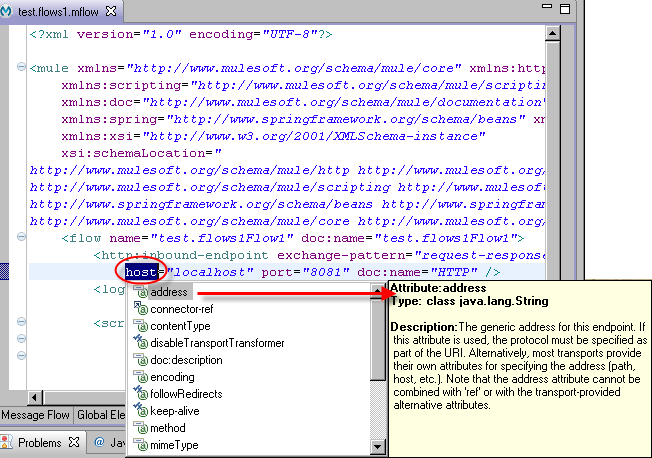The width and height of the screenshot is (652, 458).
Task: Minimize the editor pane
Action: (x=547, y=6)
